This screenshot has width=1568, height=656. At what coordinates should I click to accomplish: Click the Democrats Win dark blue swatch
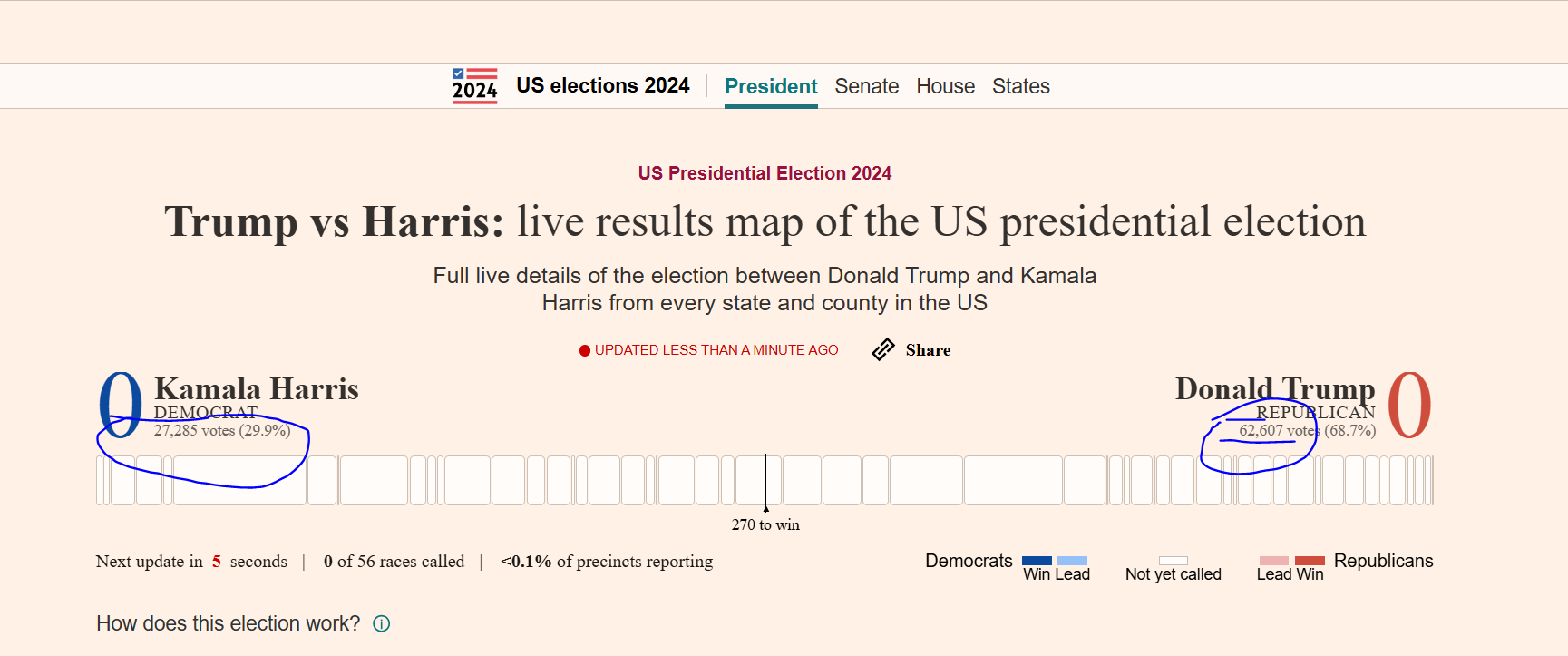pyautogui.click(x=1037, y=561)
